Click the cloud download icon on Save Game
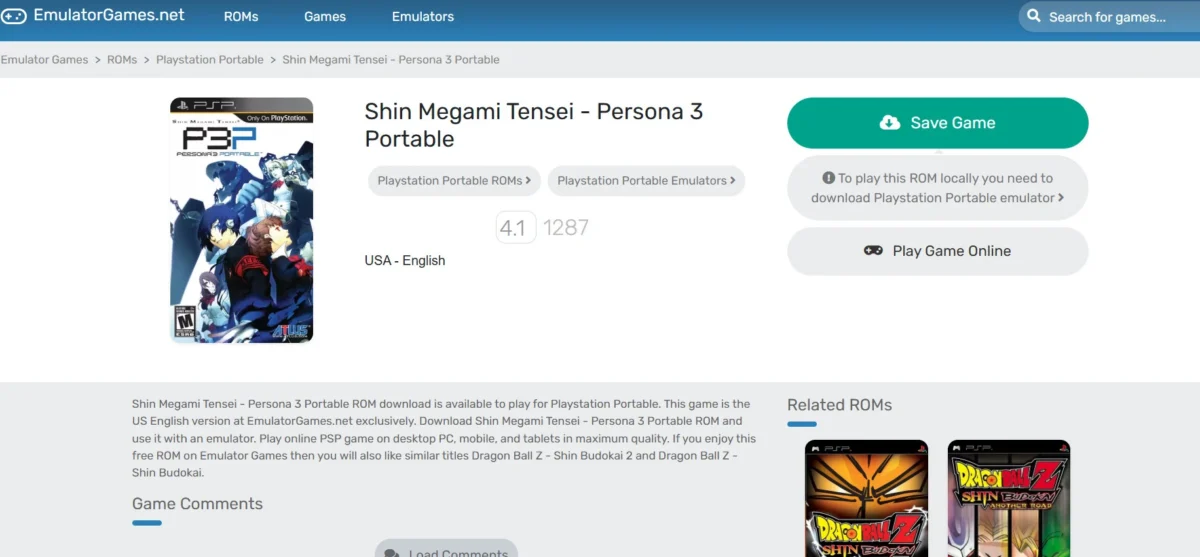The image size is (1200, 557). click(890, 123)
